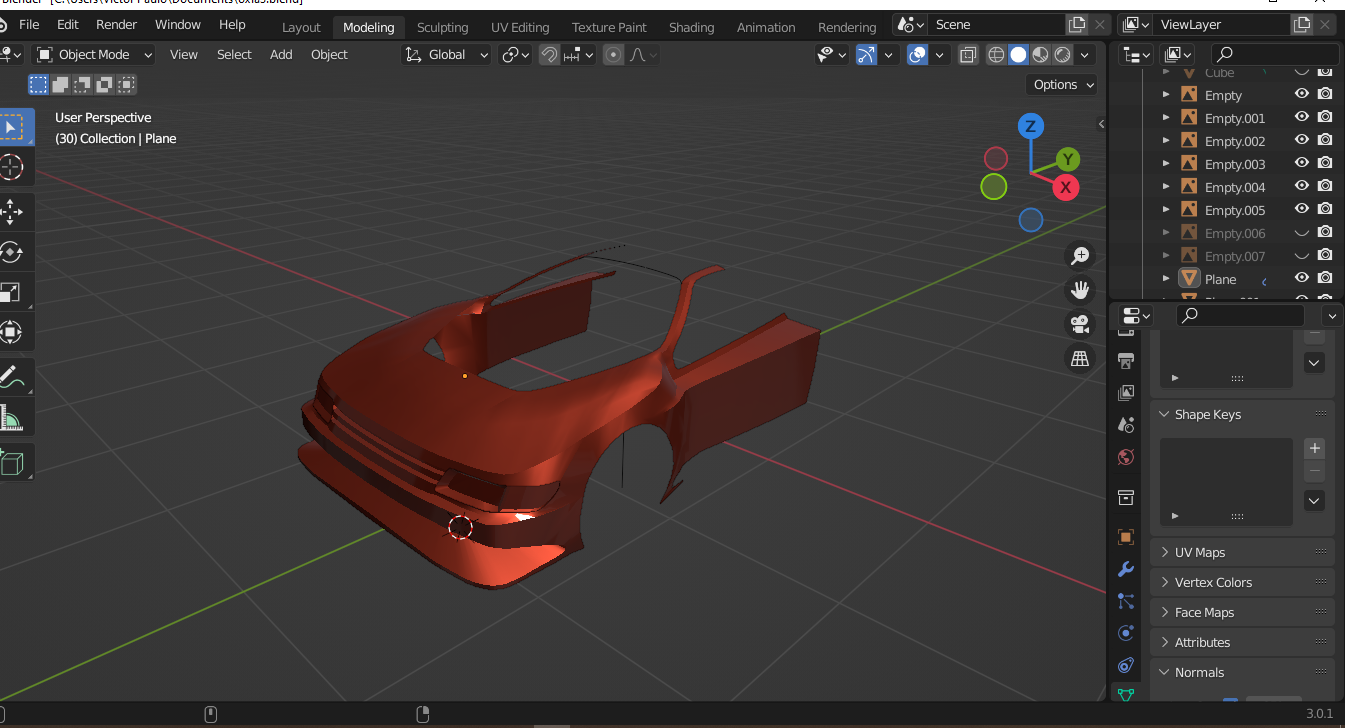The height and width of the screenshot is (728, 1345).
Task: Select solid viewport shading mode
Action: pyautogui.click(x=1018, y=55)
